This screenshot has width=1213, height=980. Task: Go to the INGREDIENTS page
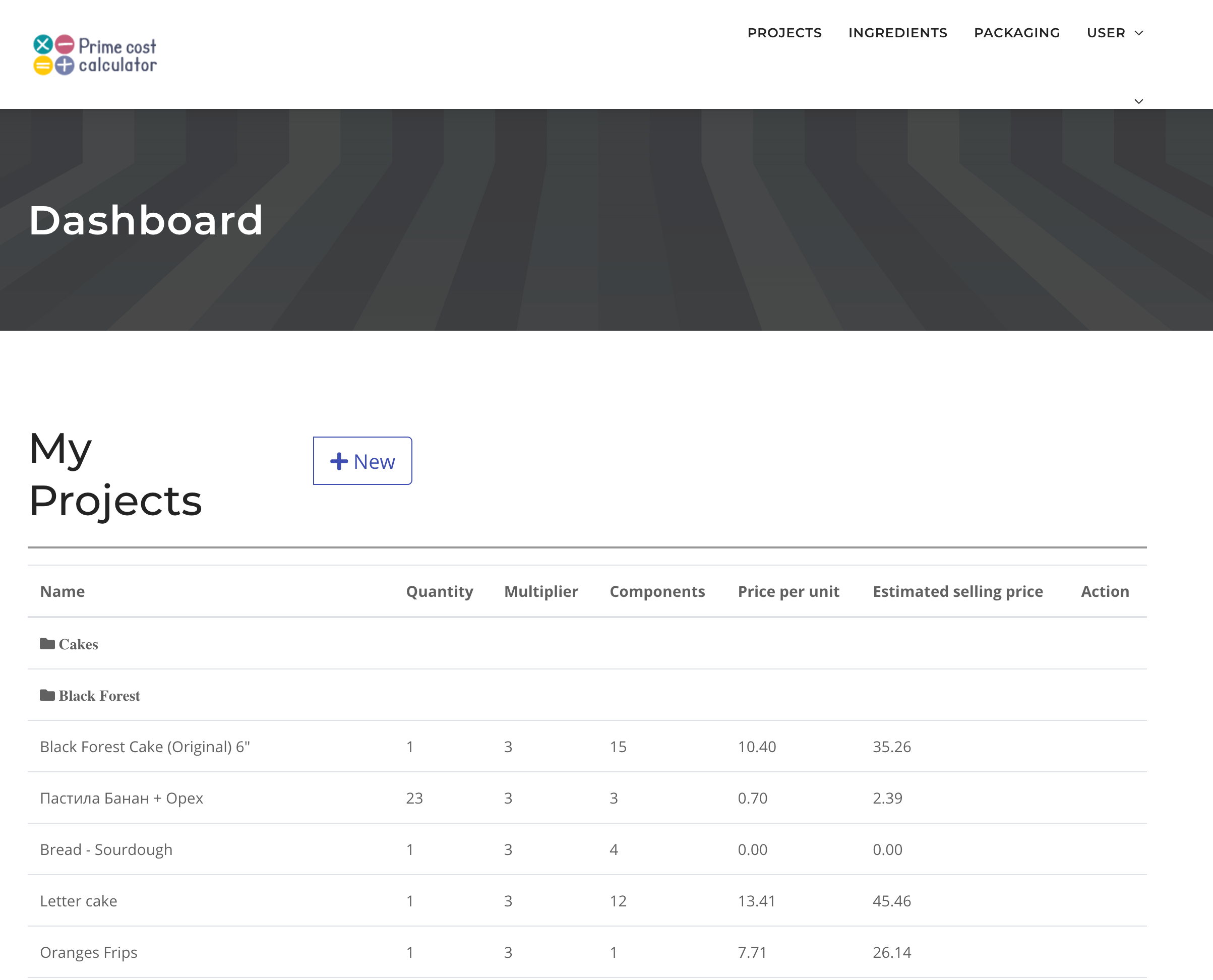(897, 33)
